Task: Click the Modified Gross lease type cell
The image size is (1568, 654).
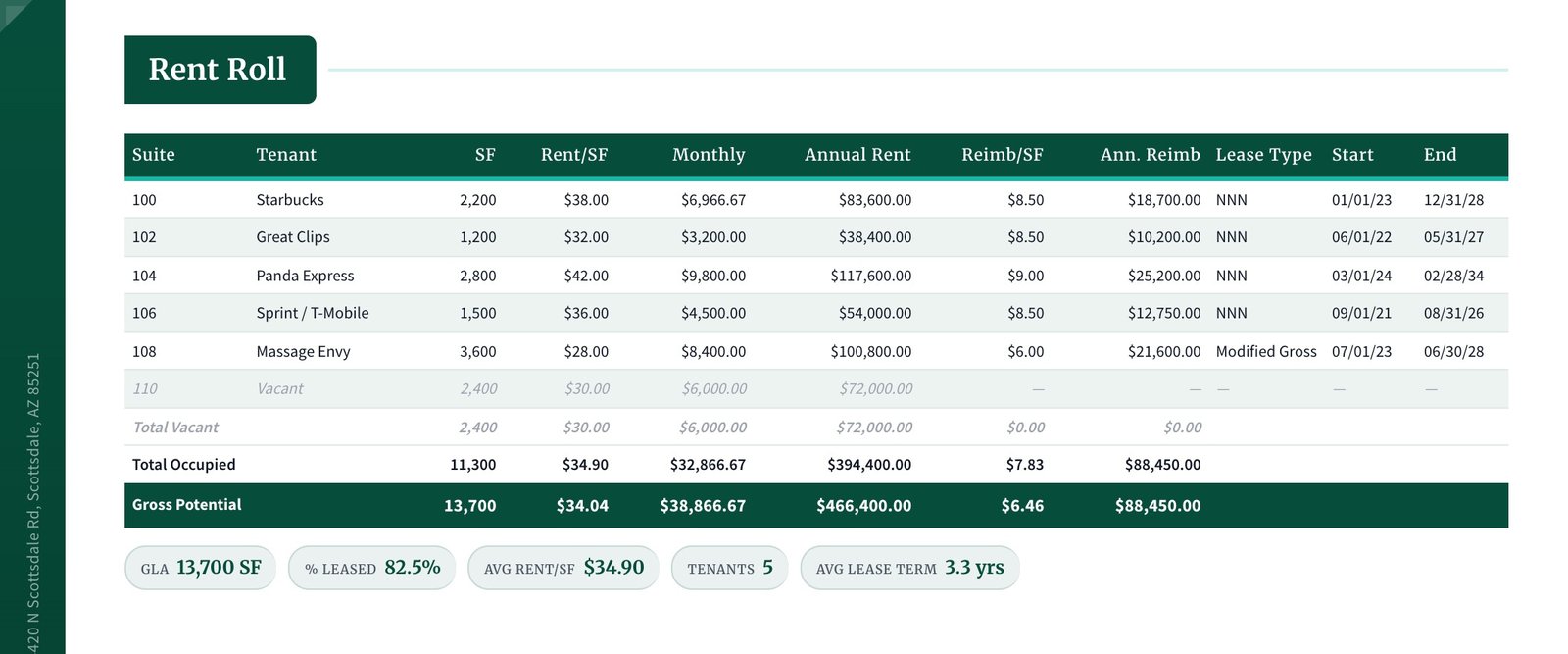Action: click(x=1266, y=351)
